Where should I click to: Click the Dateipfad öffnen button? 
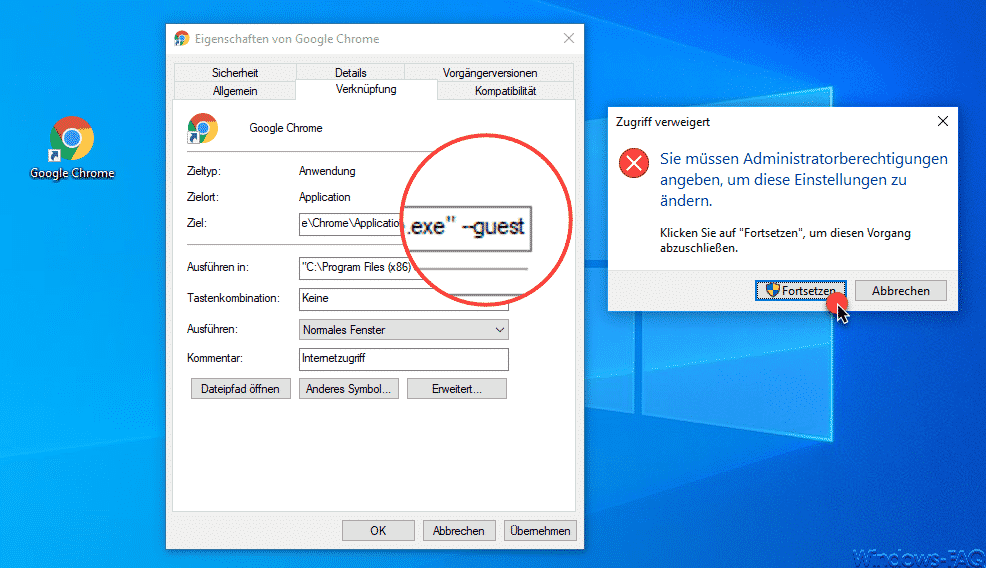240,389
